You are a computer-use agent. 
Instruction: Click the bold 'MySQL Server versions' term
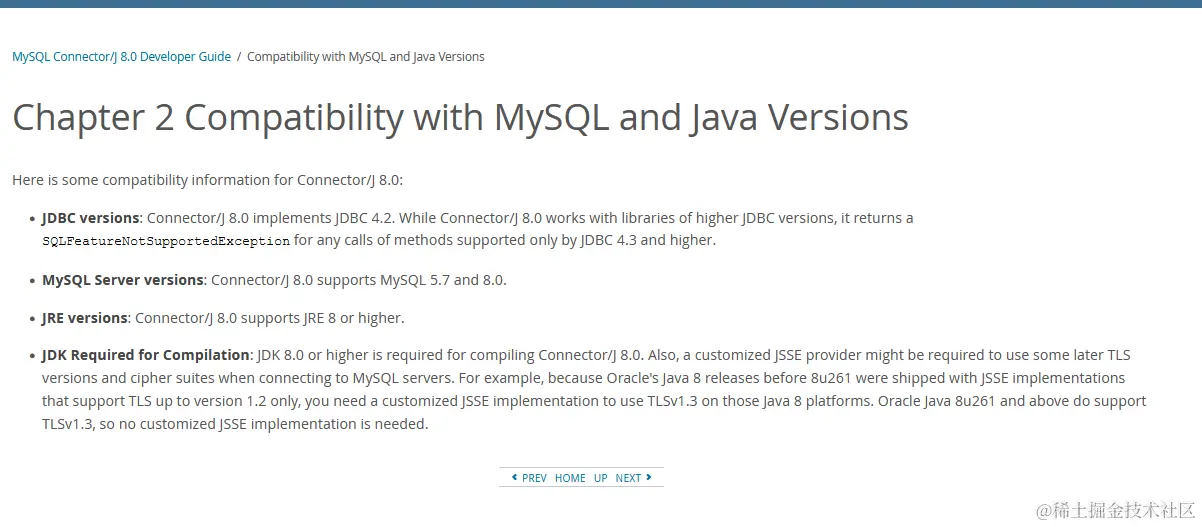click(122, 280)
